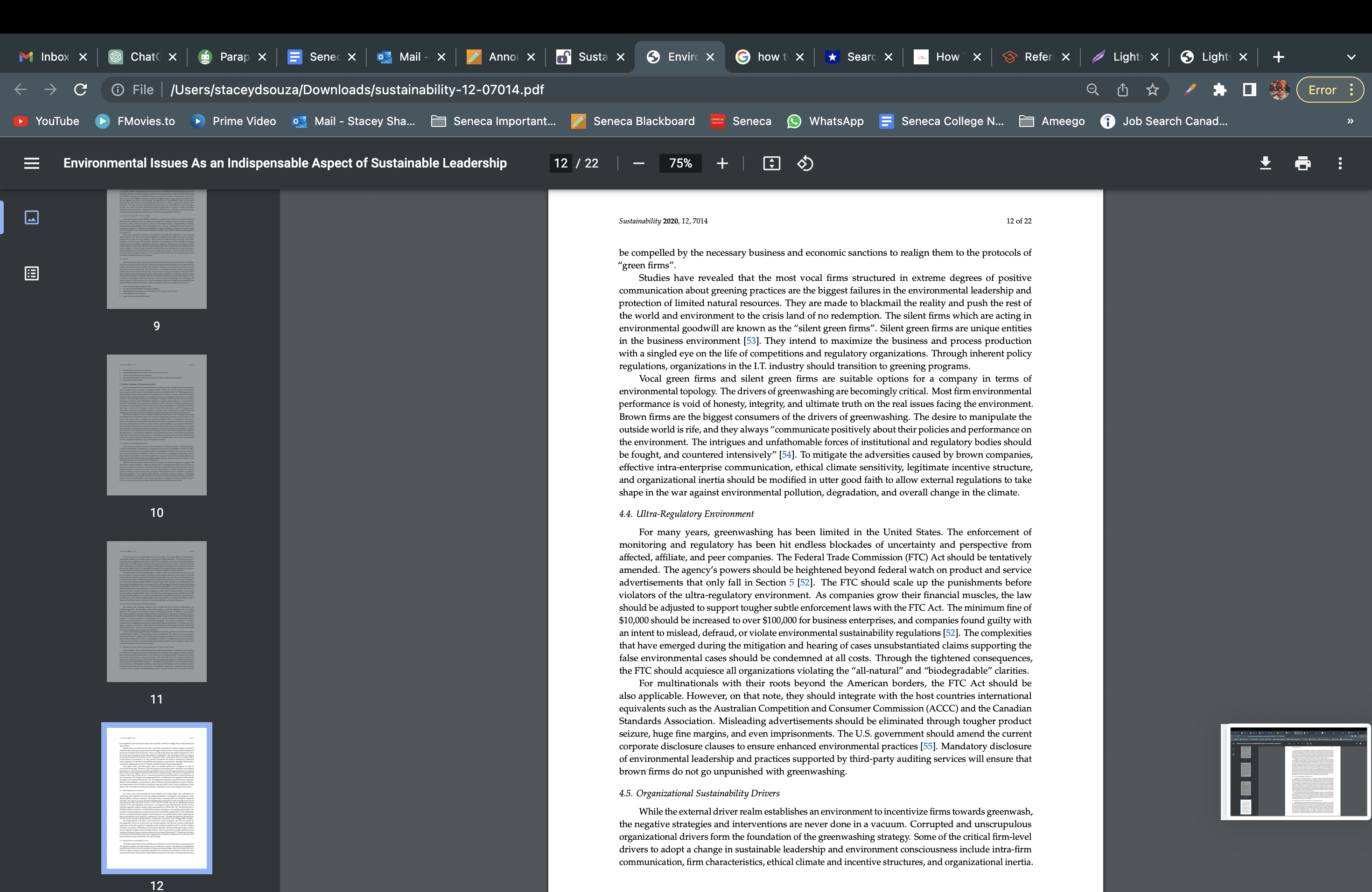The width and height of the screenshot is (1372, 892).
Task: Select page 12 thumbnail
Action: click(x=157, y=799)
